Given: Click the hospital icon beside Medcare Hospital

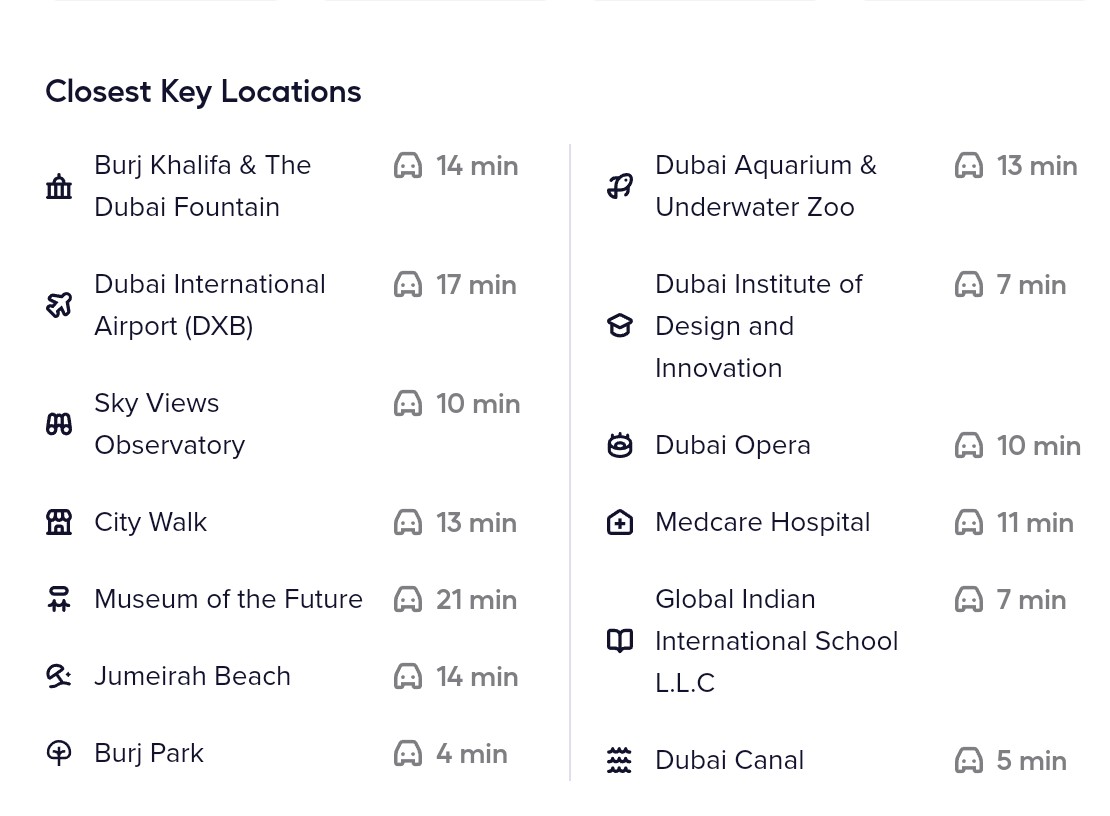Looking at the screenshot, I should [620, 522].
